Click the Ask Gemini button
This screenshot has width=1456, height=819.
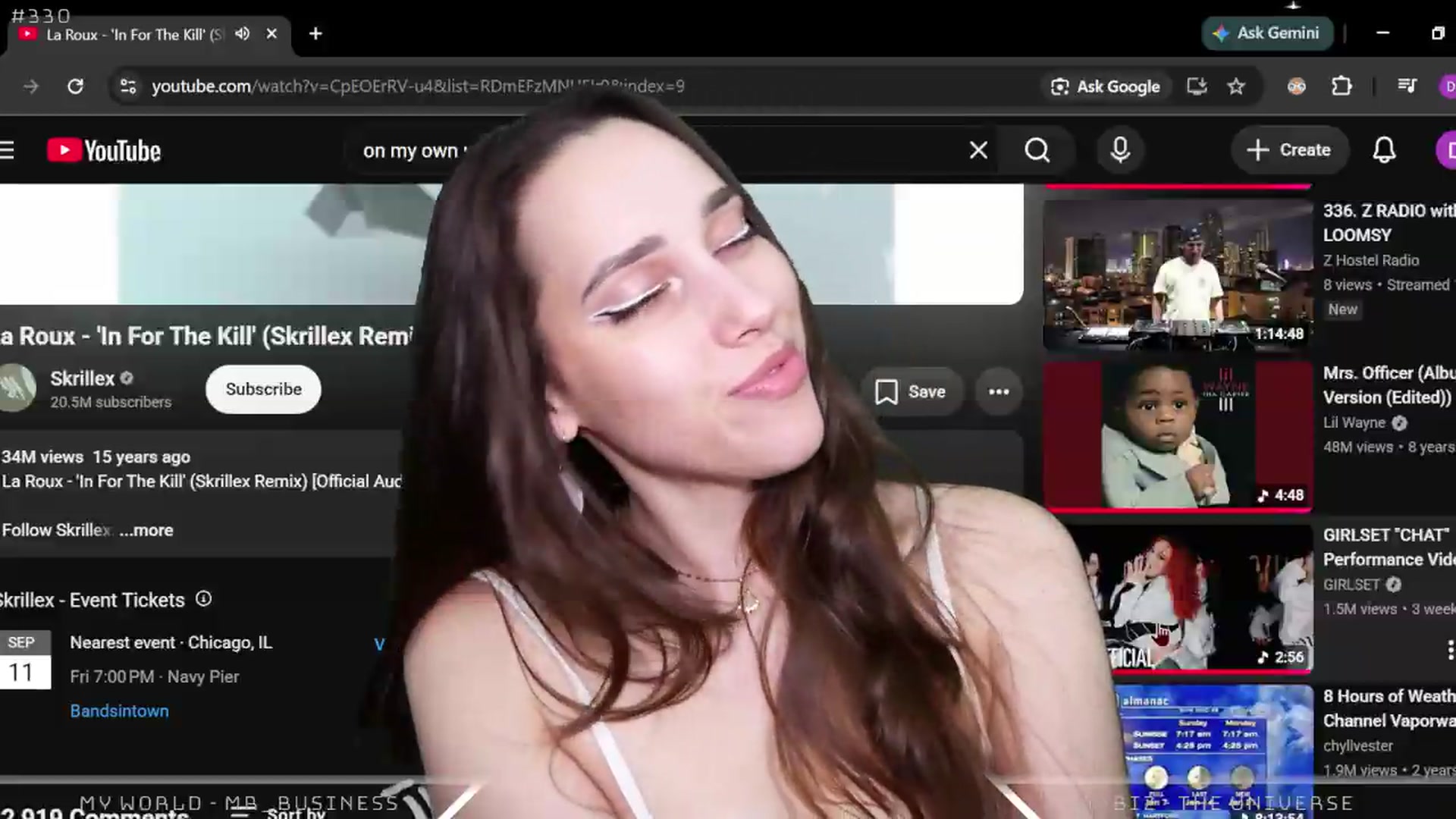[x=1267, y=33]
